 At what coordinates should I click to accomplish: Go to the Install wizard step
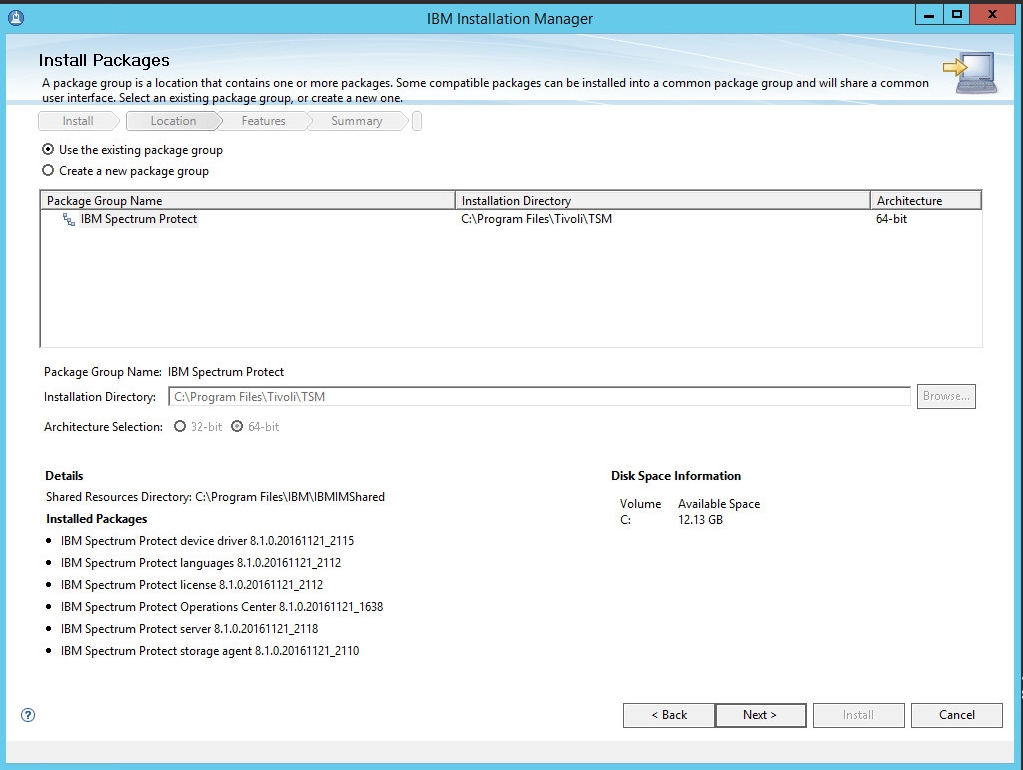point(78,121)
